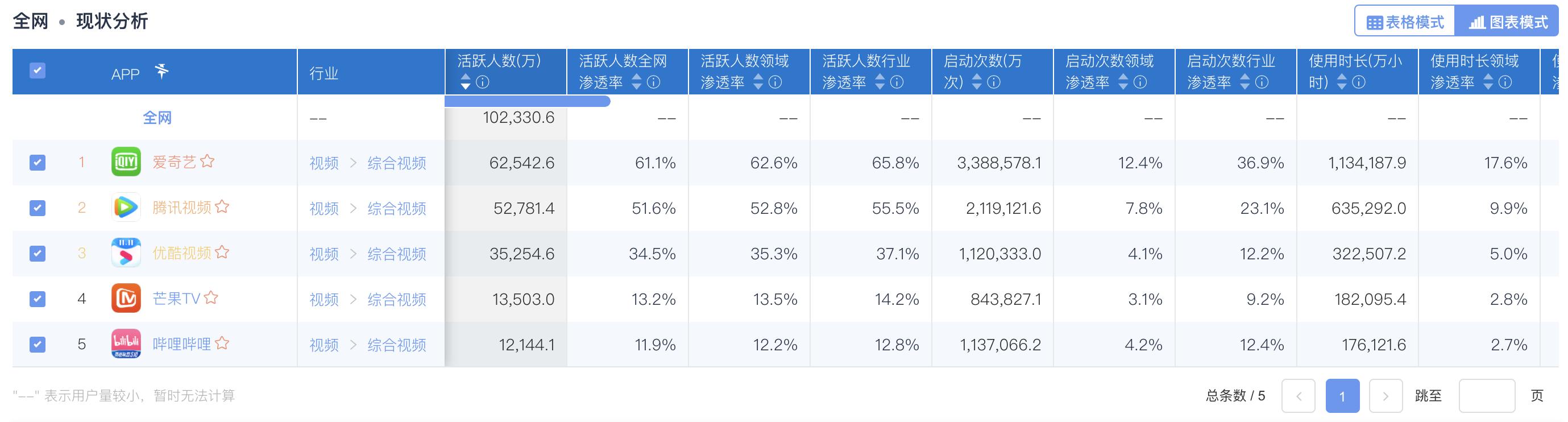
Task: Click the iQIYI app logo icon
Action: tap(126, 162)
